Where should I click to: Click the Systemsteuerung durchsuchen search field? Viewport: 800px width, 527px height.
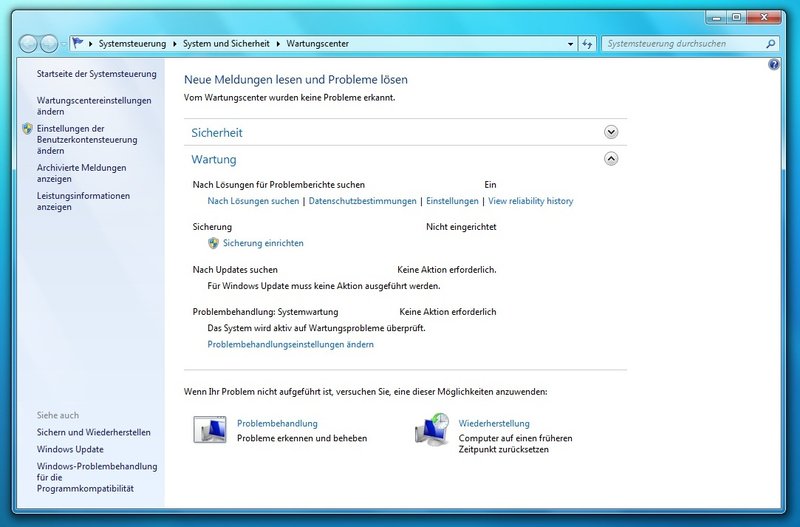pos(682,44)
